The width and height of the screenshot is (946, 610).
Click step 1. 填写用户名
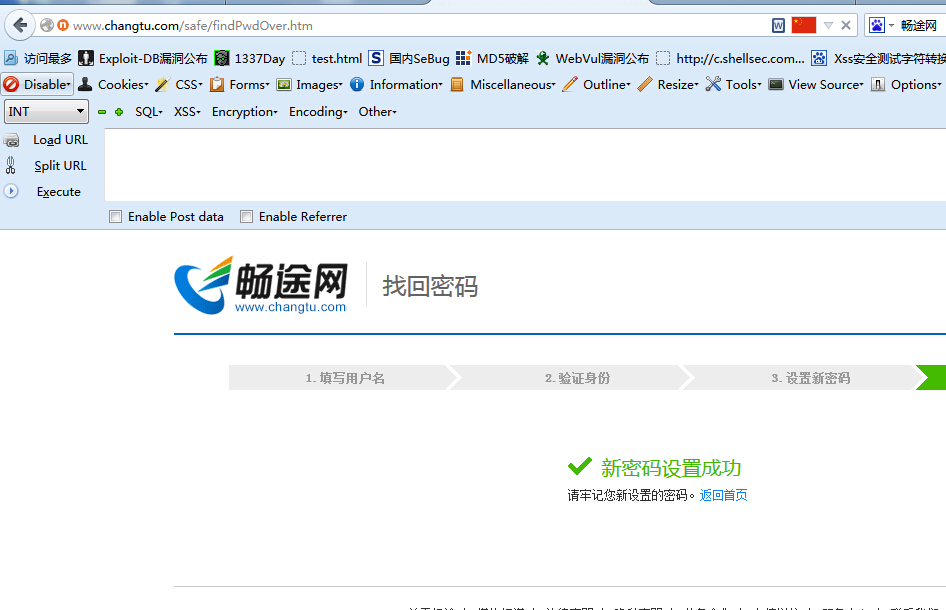tap(344, 378)
